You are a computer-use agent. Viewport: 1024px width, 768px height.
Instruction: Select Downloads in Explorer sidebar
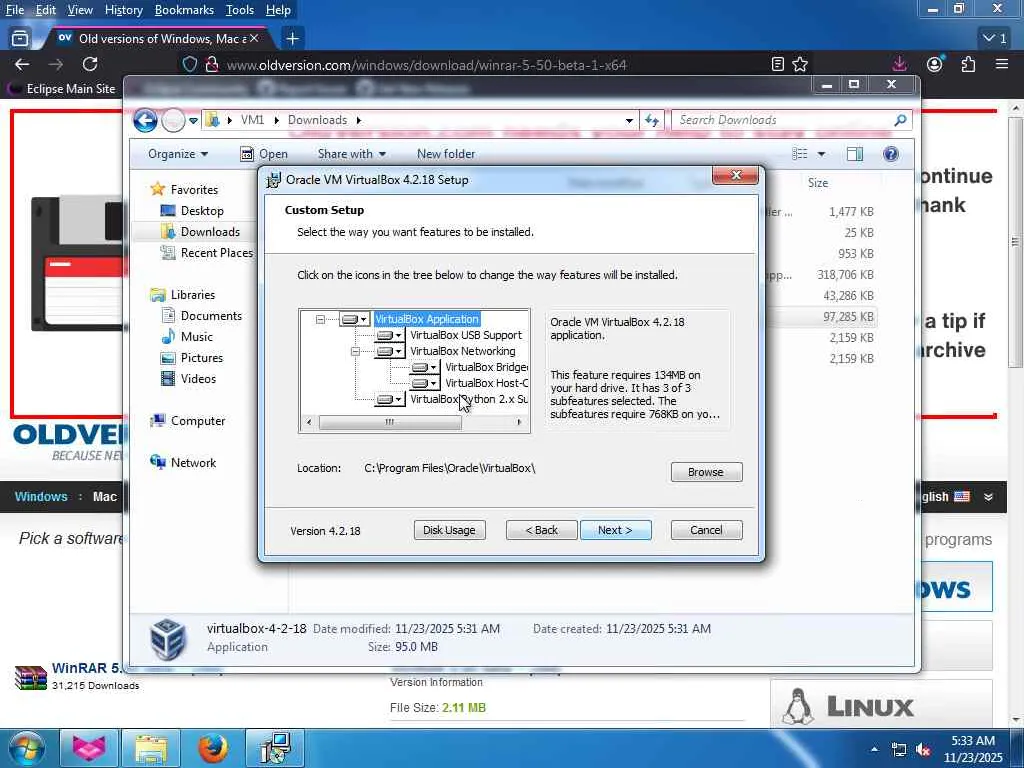(x=210, y=232)
